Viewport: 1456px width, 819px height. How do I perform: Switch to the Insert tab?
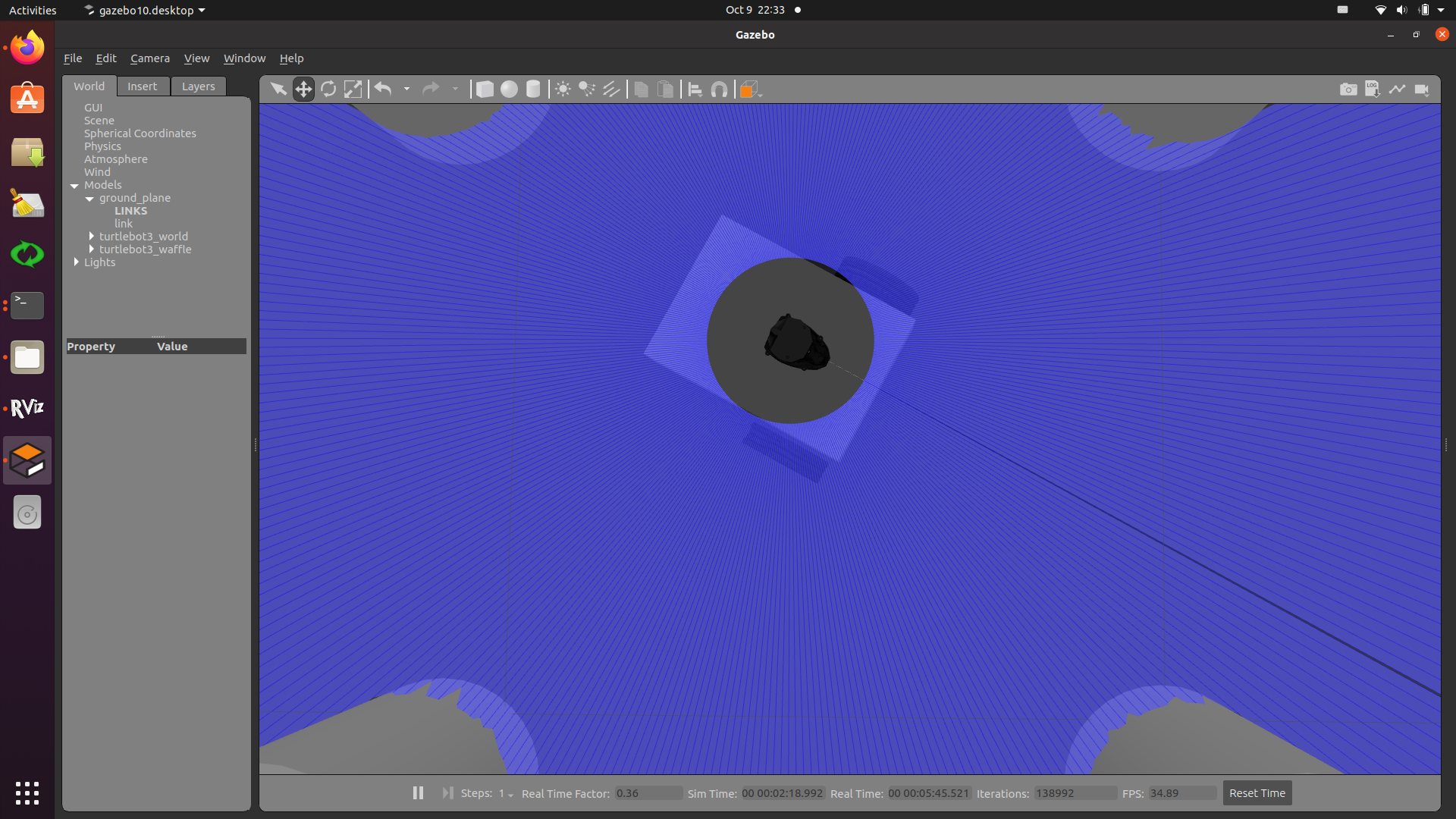142,86
